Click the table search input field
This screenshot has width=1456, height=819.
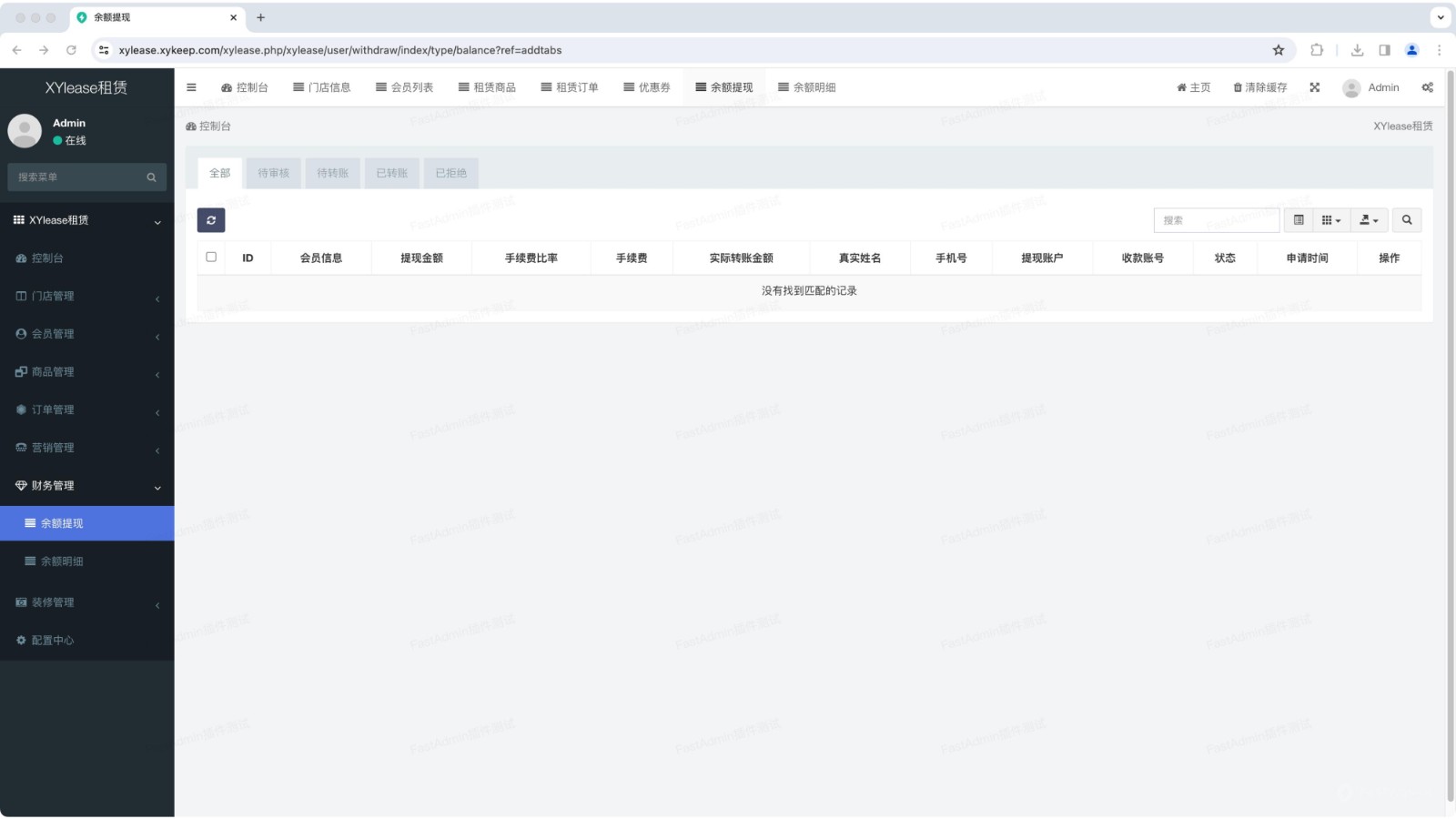coord(1217,220)
